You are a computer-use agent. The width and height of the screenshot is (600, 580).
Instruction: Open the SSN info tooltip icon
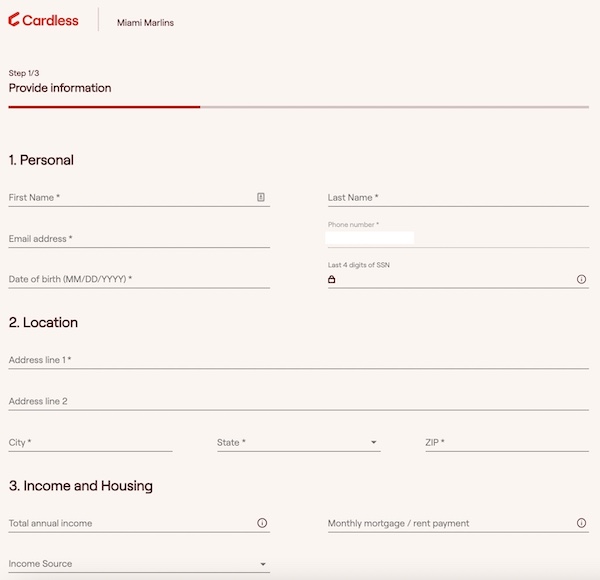pos(581,279)
